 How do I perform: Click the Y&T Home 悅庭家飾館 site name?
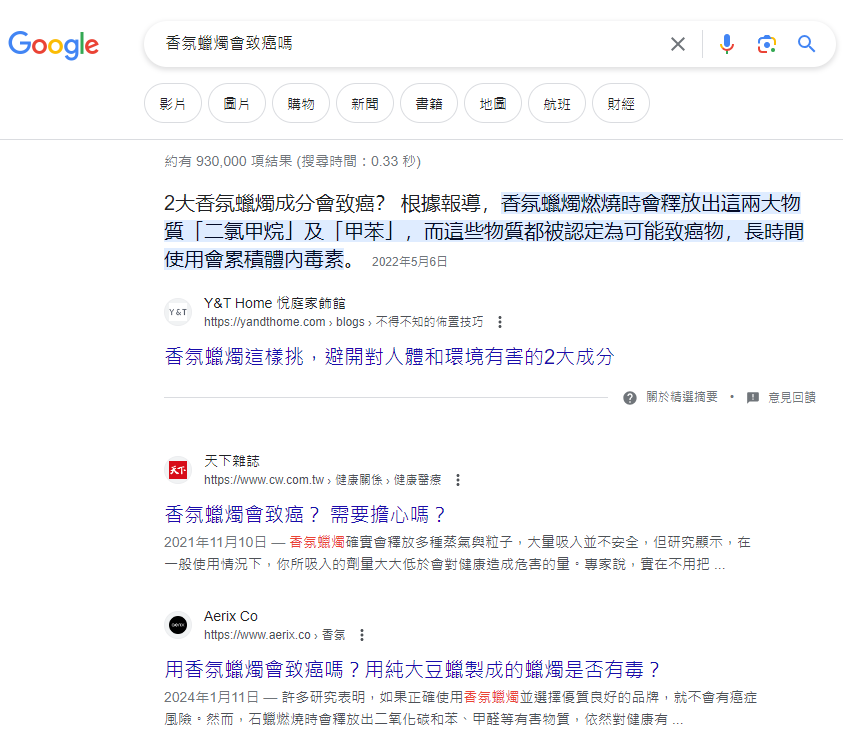click(275, 303)
